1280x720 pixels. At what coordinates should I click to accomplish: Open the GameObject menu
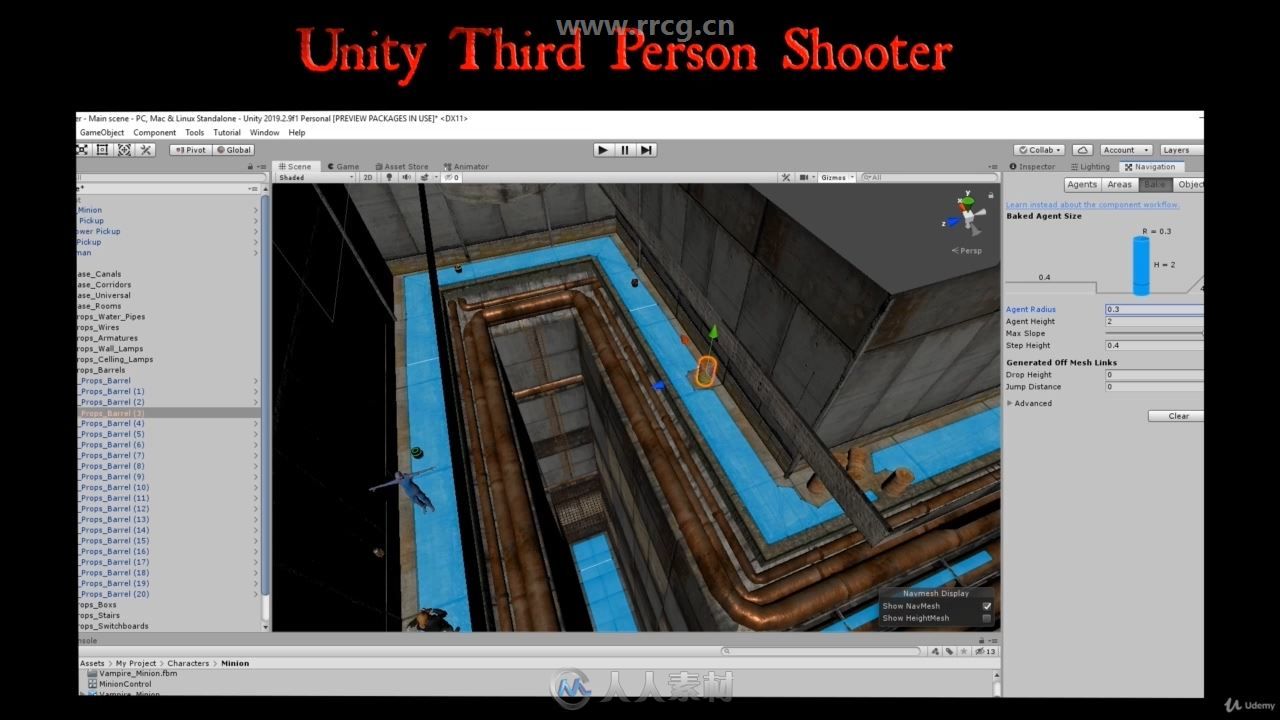click(102, 132)
